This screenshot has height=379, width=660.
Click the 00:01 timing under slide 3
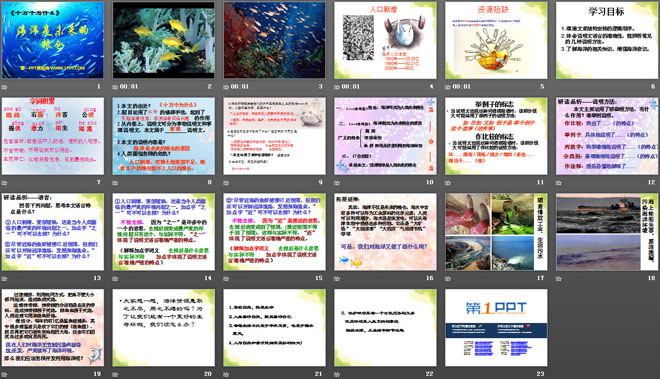240,87
